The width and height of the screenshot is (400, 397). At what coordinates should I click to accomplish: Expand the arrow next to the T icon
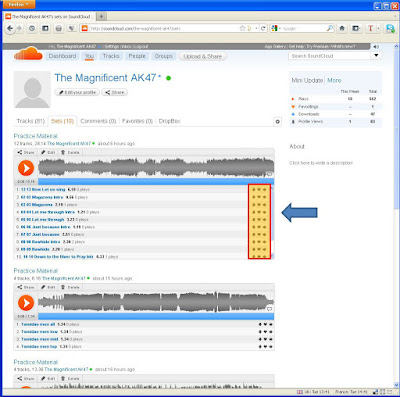point(378,28)
